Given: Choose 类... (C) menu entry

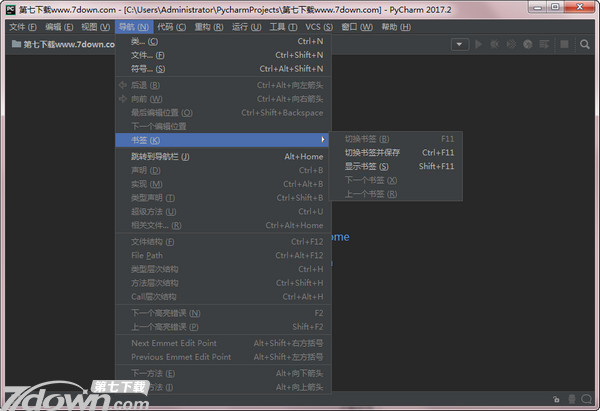Looking at the screenshot, I should [x=223, y=41].
